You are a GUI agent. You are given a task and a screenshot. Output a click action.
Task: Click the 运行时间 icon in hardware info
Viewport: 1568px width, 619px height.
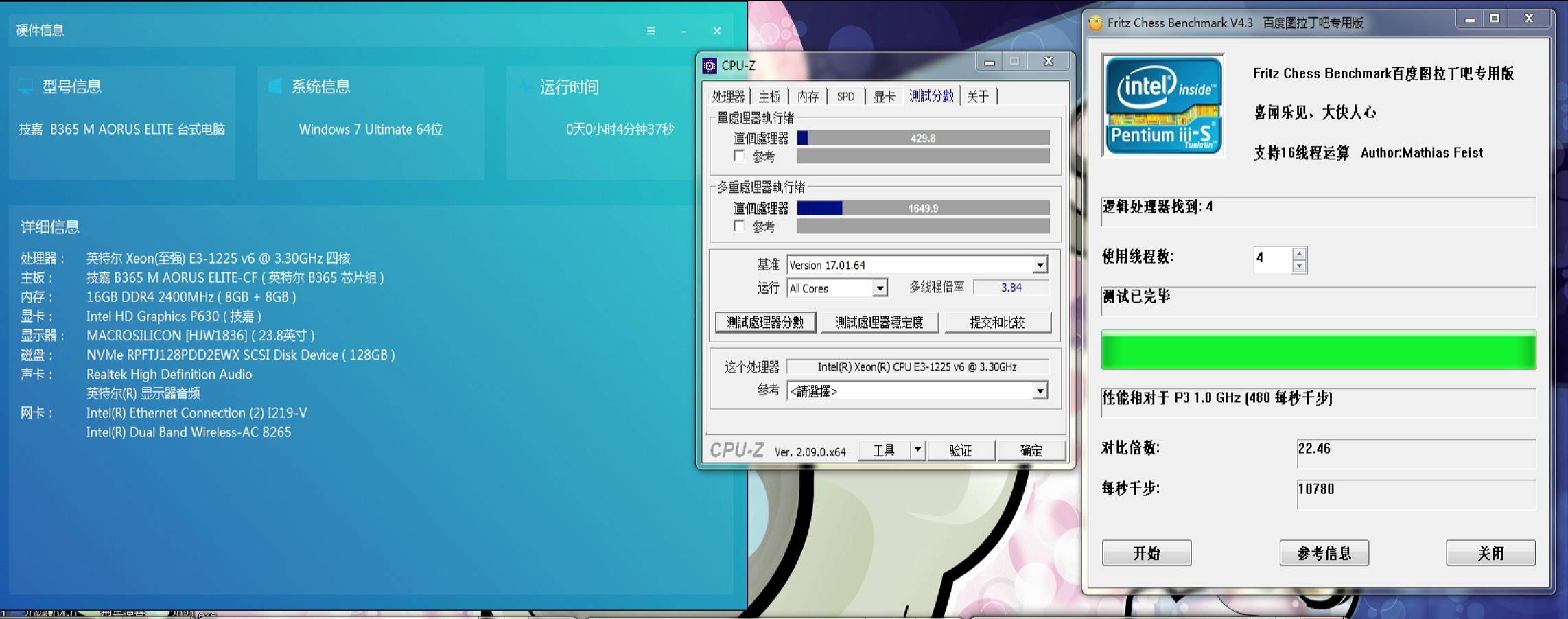(524, 86)
